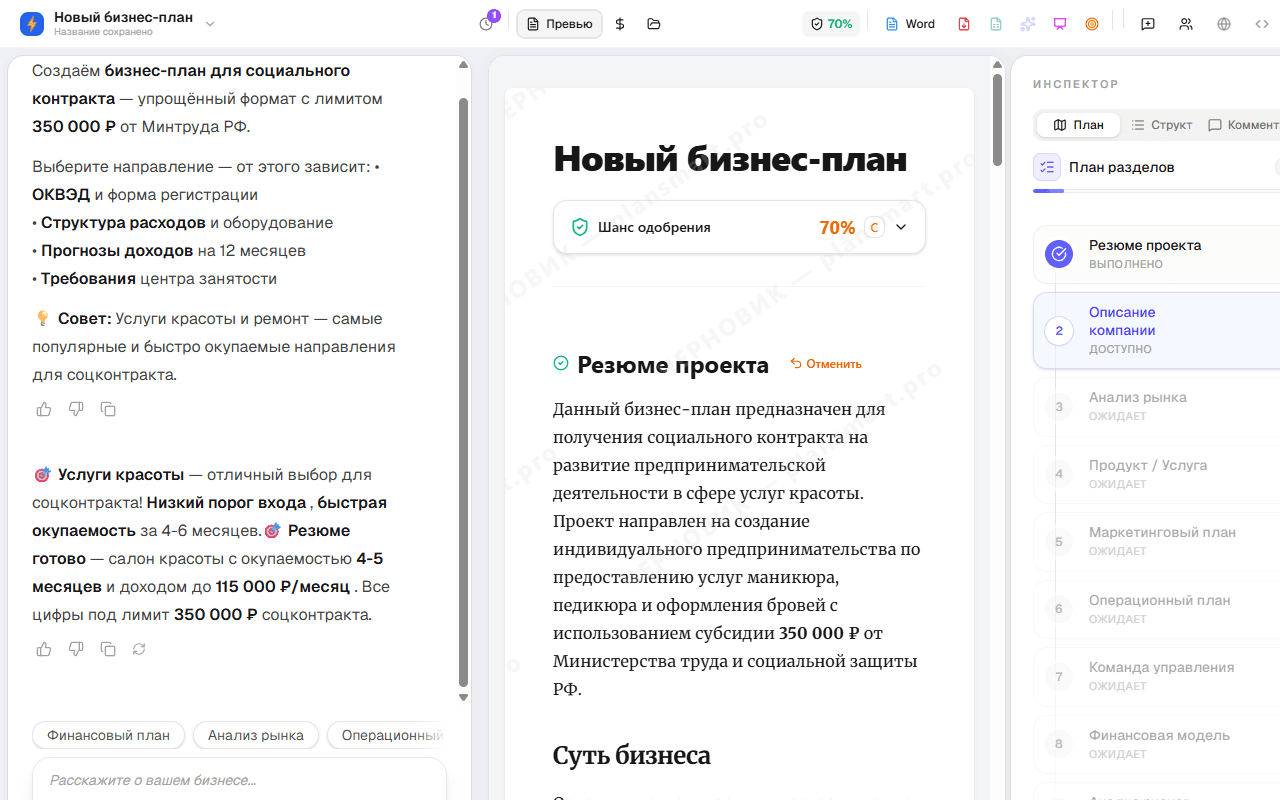
Task: Download the plan as PDF
Action: tap(963, 23)
